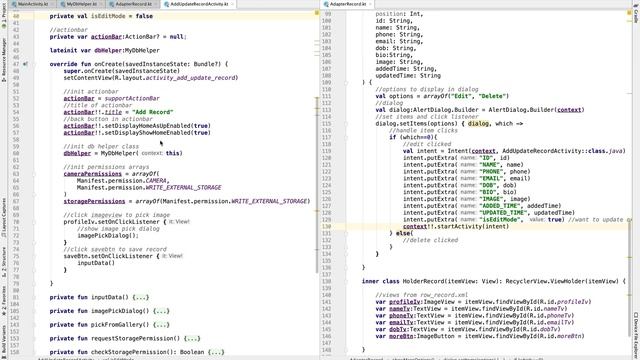
Task: Close the right pane AdapterRecord.kt tab
Action: pos(370,4)
